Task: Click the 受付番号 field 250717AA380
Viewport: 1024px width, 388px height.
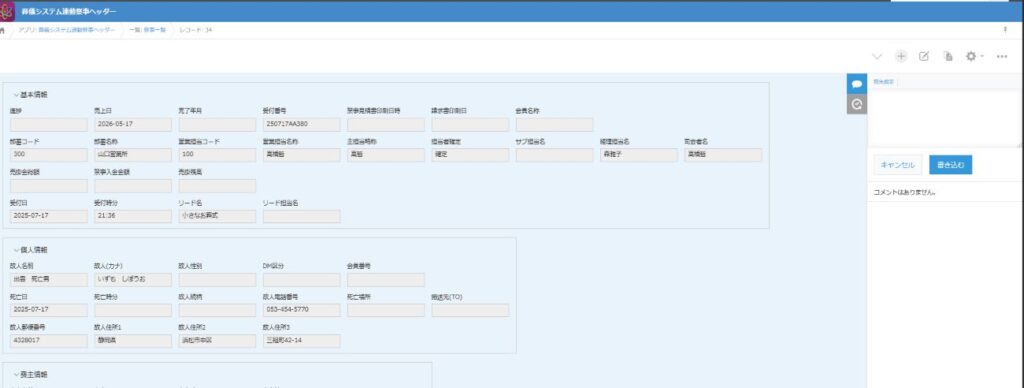Action: (301, 125)
